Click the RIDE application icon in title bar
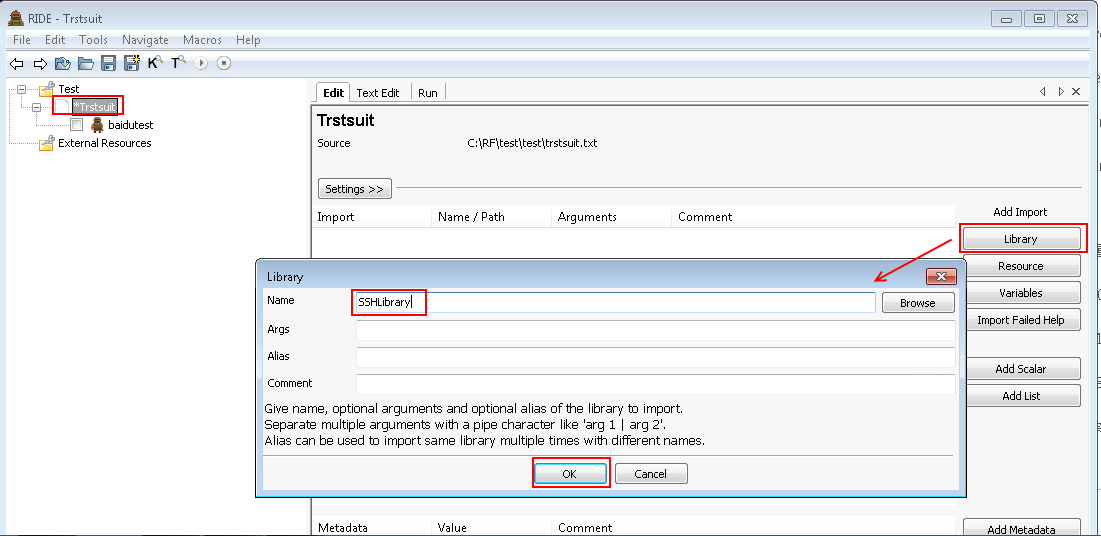 tap(16, 18)
